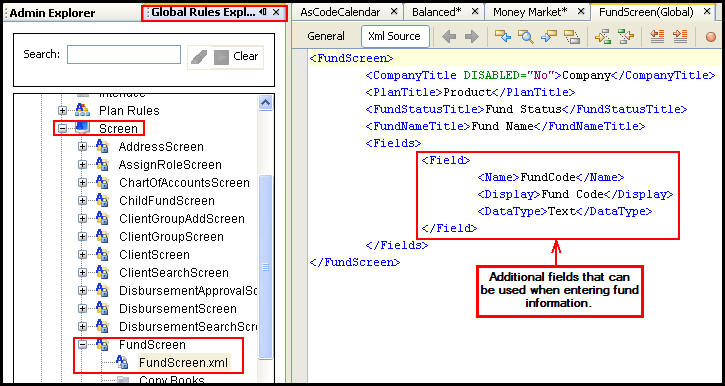Viewport: 725px width, 386px height.
Task: Close the Money Market* tab
Action: click(x=581, y=12)
